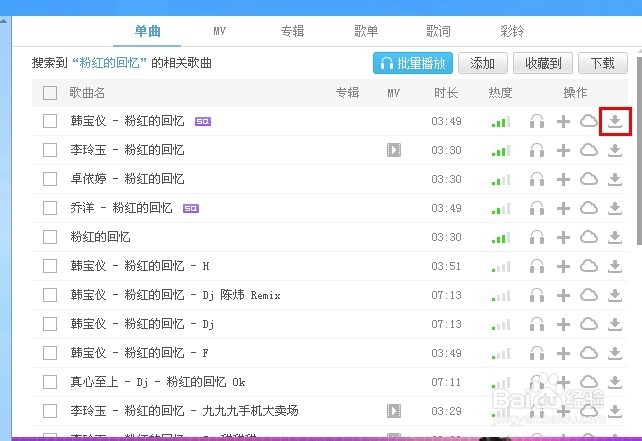Go to the 歌词 tab

439,31
